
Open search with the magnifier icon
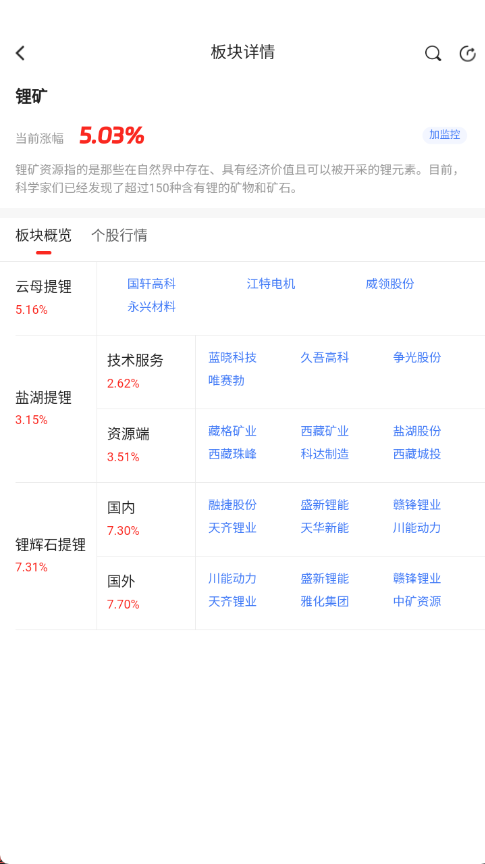coord(433,53)
